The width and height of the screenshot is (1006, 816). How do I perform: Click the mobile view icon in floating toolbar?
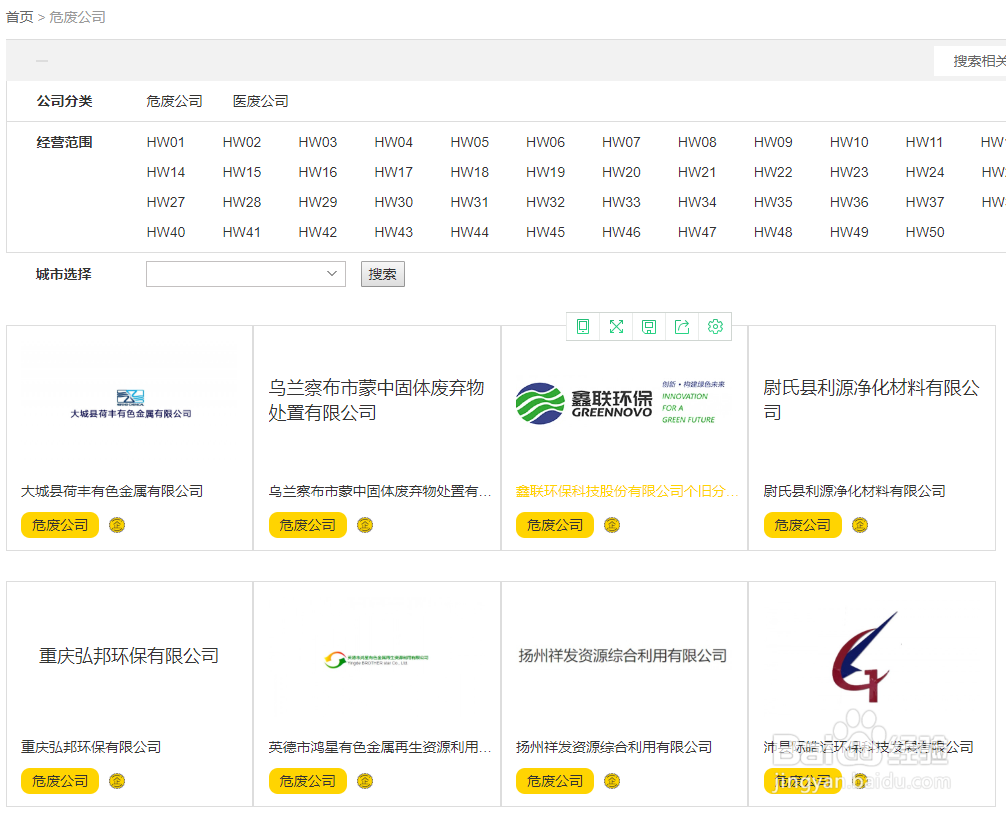pyautogui.click(x=583, y=327)
